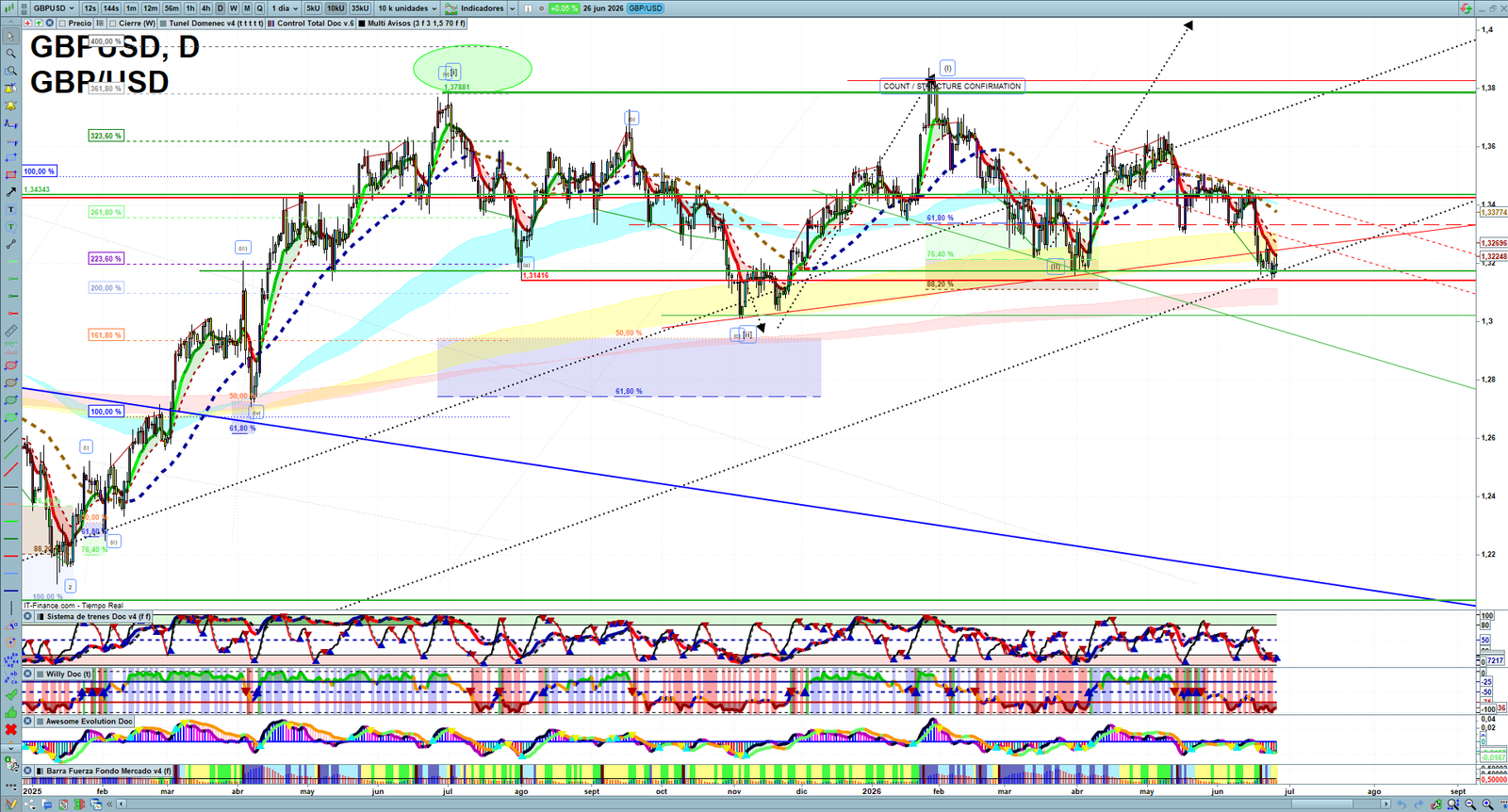This screenshot has height=812, width=1508.
Task: Open the GBPUSD symbol dropdown
Action: 54,8
